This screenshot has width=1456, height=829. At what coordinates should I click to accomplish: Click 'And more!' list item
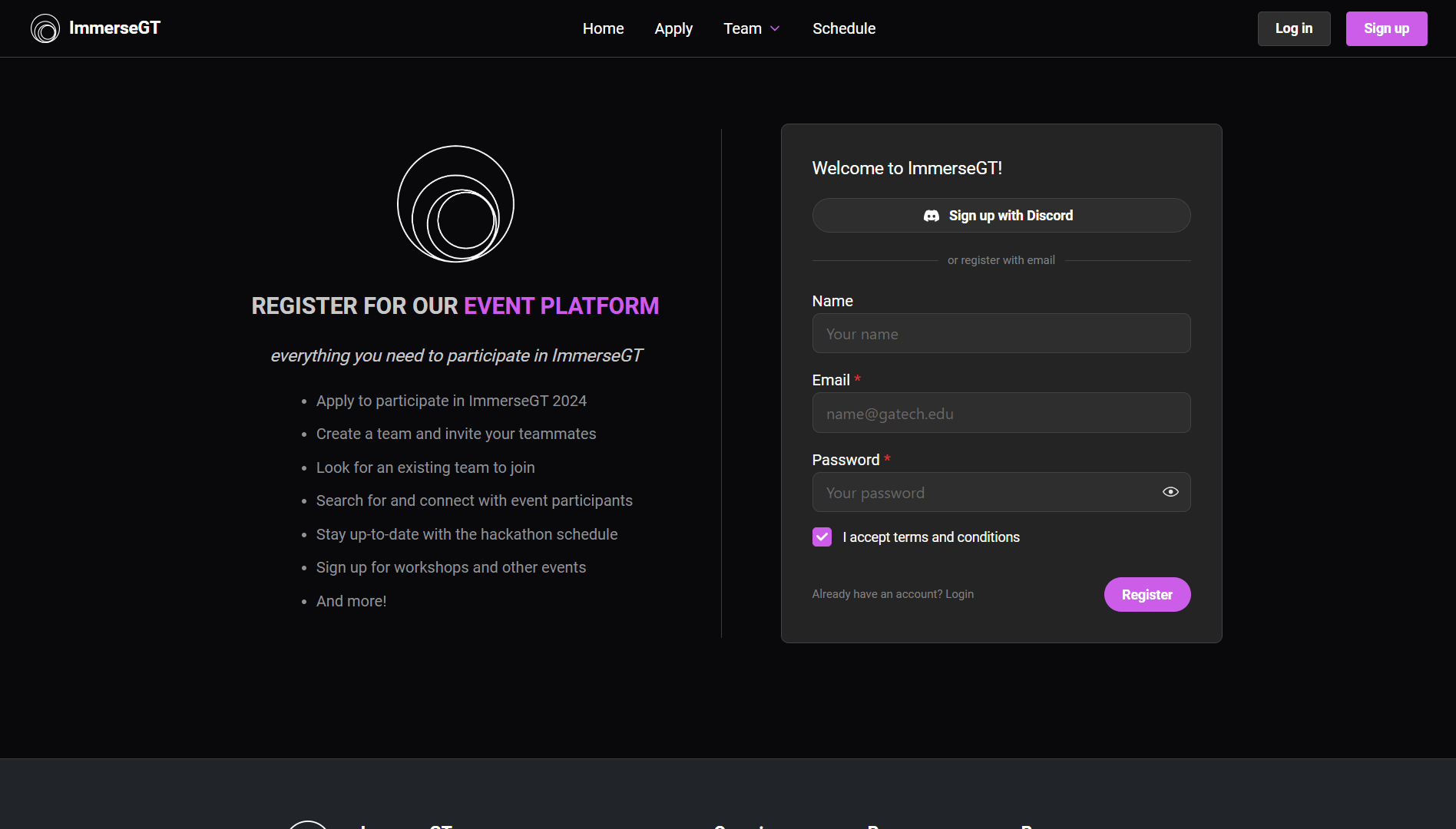(352, 601)
